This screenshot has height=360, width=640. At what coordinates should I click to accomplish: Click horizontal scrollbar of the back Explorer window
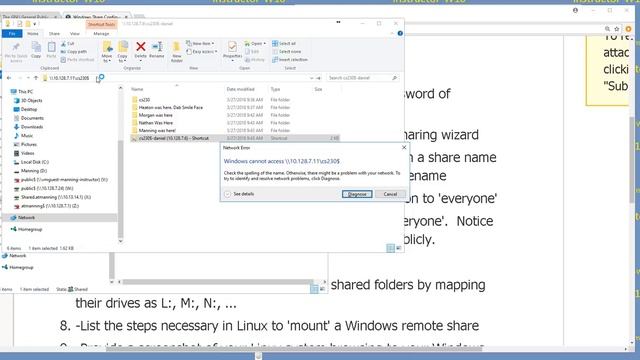click(218, 282)
